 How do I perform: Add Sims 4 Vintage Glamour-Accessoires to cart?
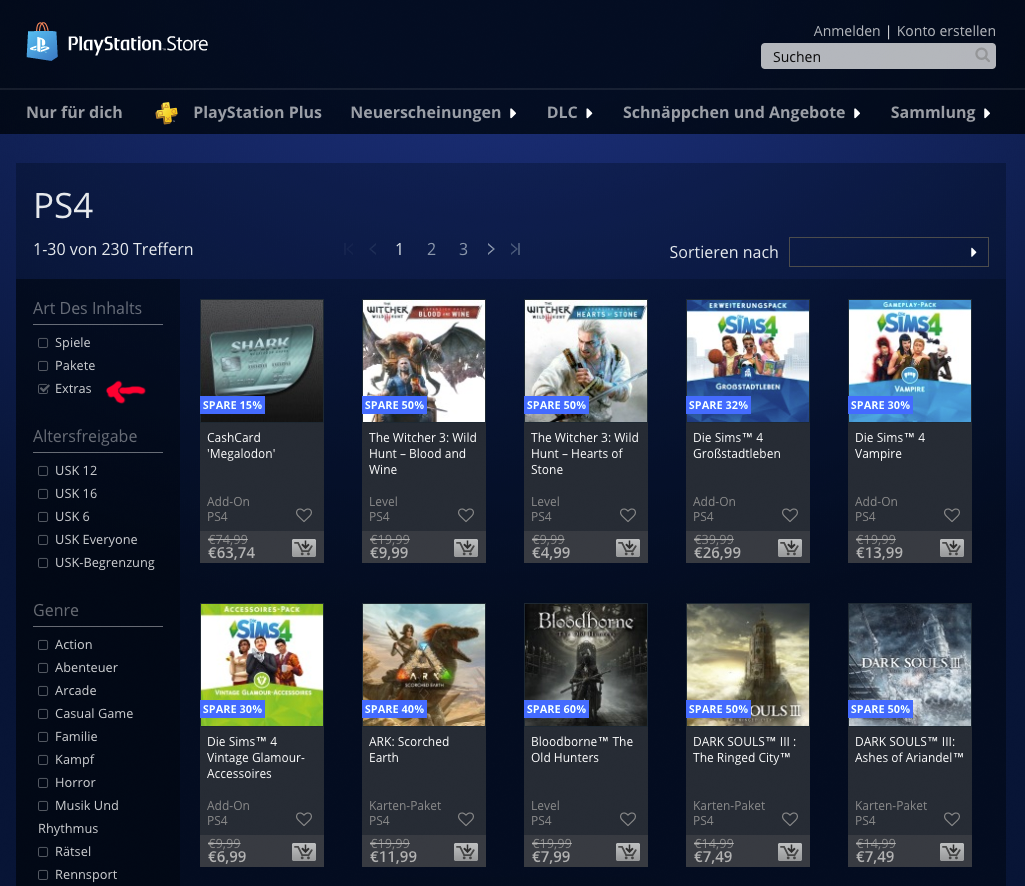(x=304, y=852)
